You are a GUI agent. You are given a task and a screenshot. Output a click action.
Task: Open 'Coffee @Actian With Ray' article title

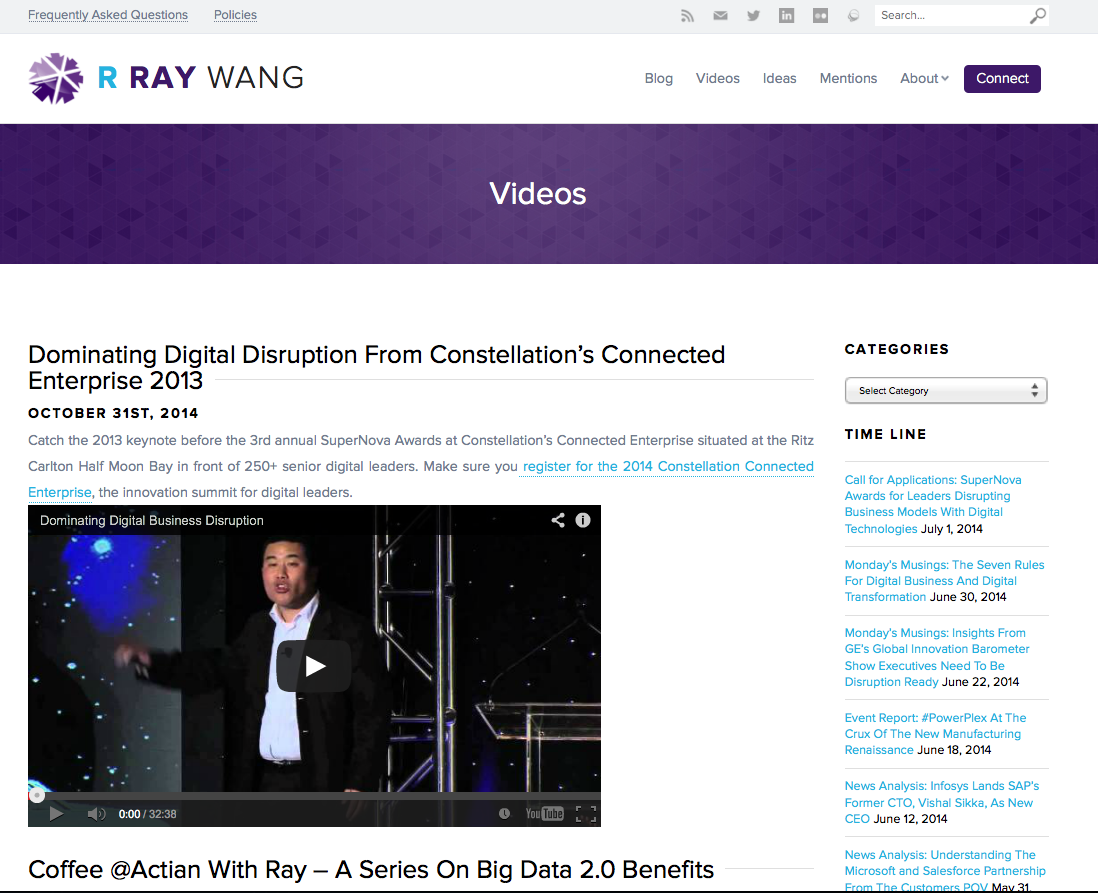(371, 869)
